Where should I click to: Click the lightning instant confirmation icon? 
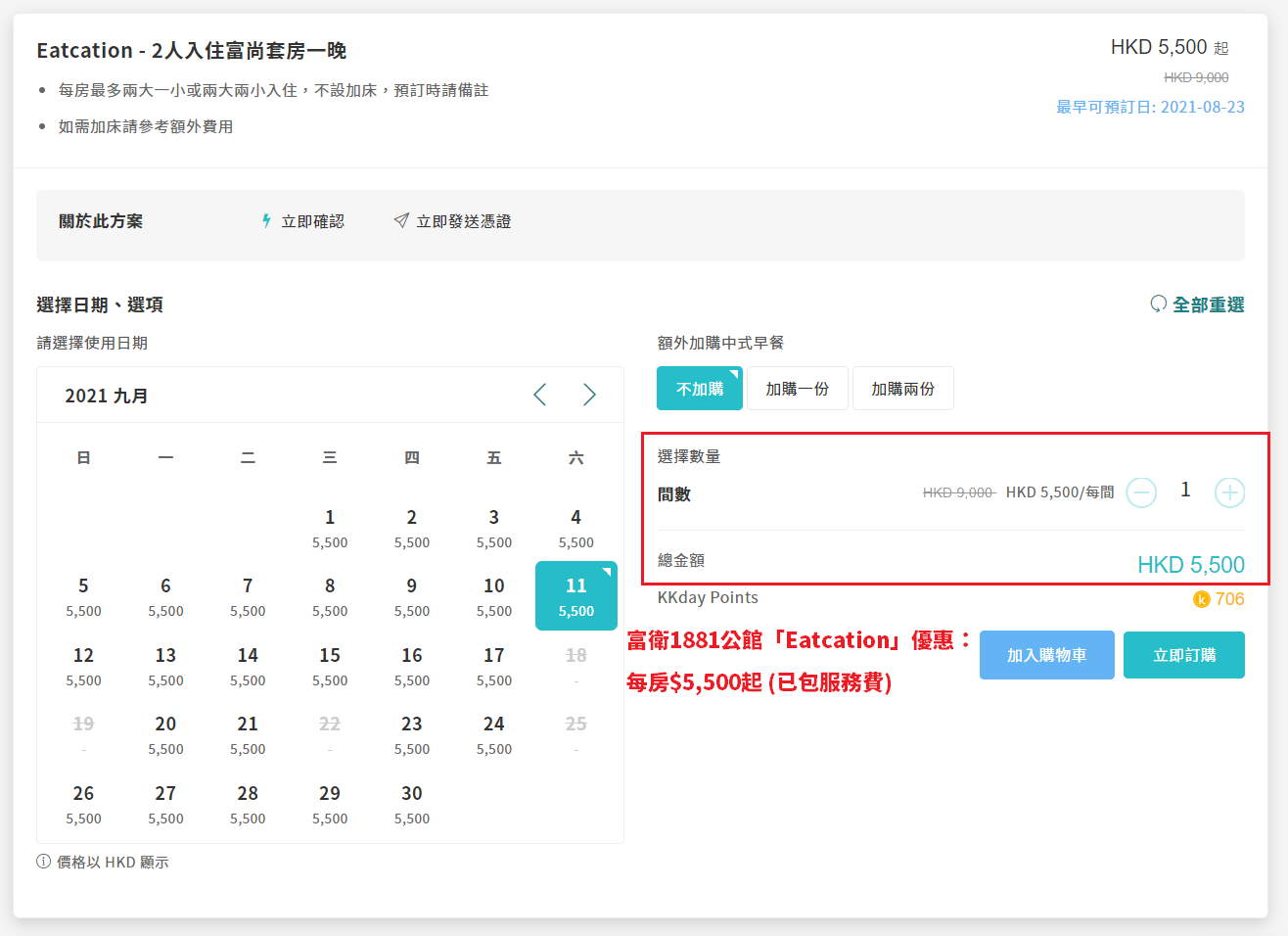pyautogui.click(x=266, y=221)
